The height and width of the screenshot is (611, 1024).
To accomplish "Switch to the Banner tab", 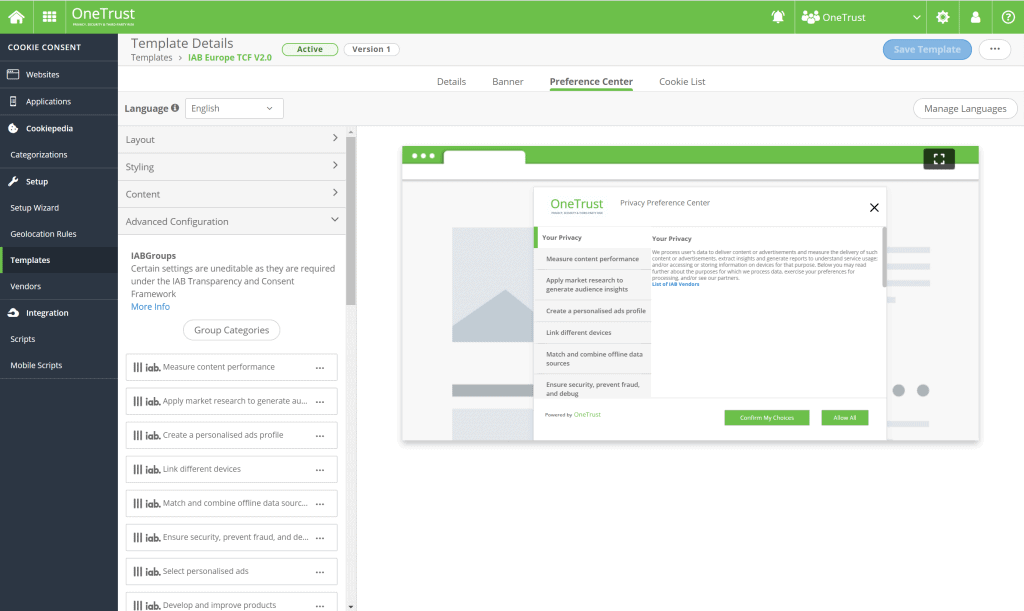I will (507, 82).
